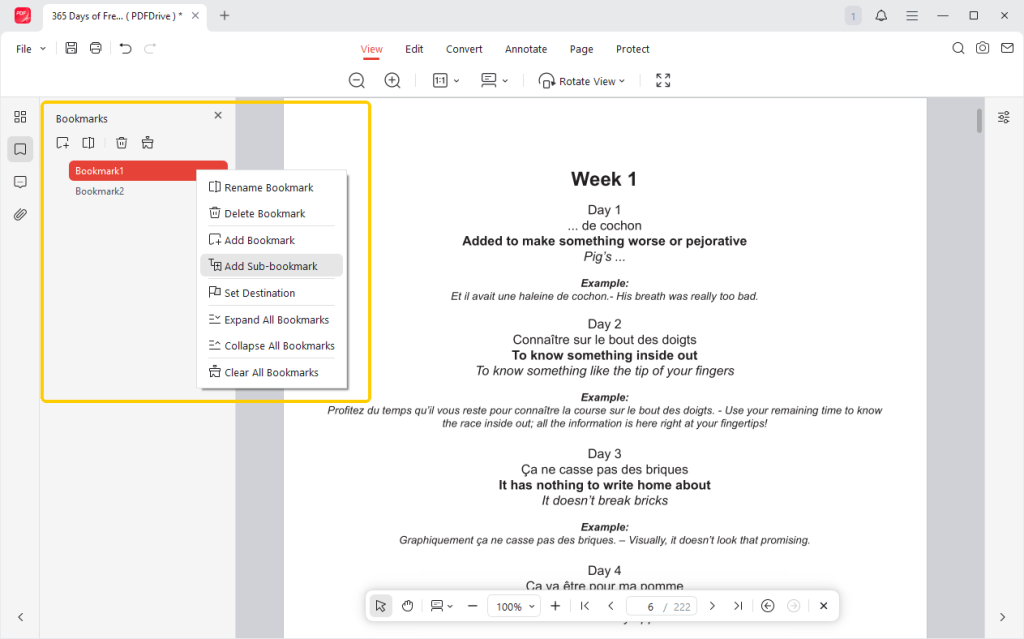Switch to the Annotate tab

pyautogui.click(x=526, y=48)
